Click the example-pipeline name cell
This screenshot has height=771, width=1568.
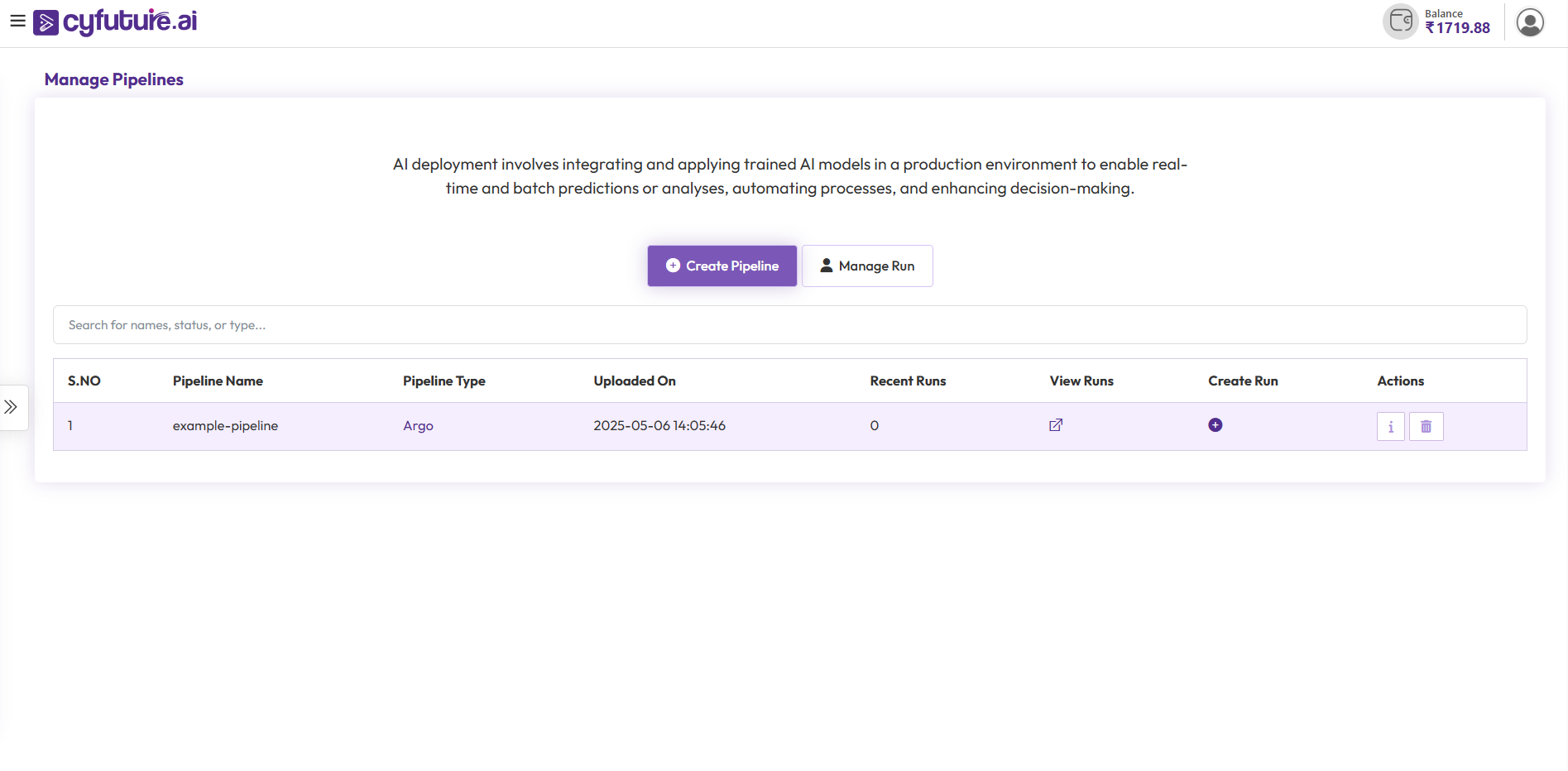coord(225,426)
